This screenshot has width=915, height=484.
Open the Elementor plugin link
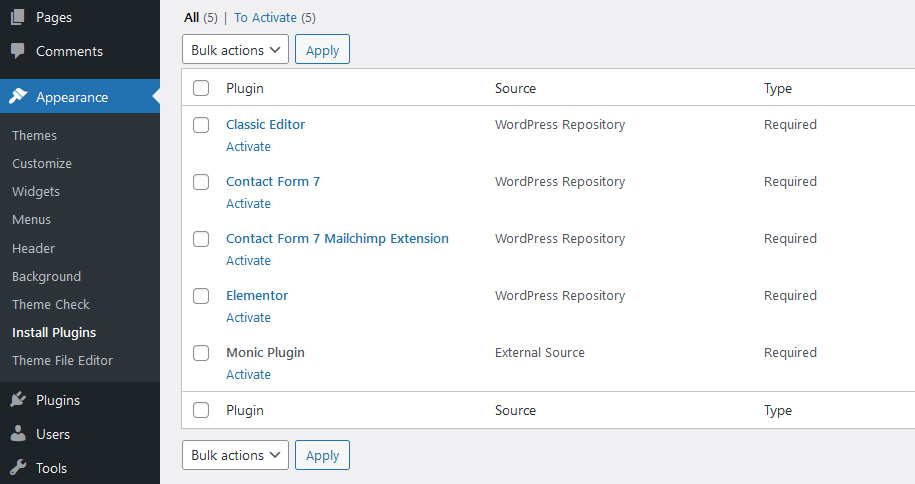(257, 295)
